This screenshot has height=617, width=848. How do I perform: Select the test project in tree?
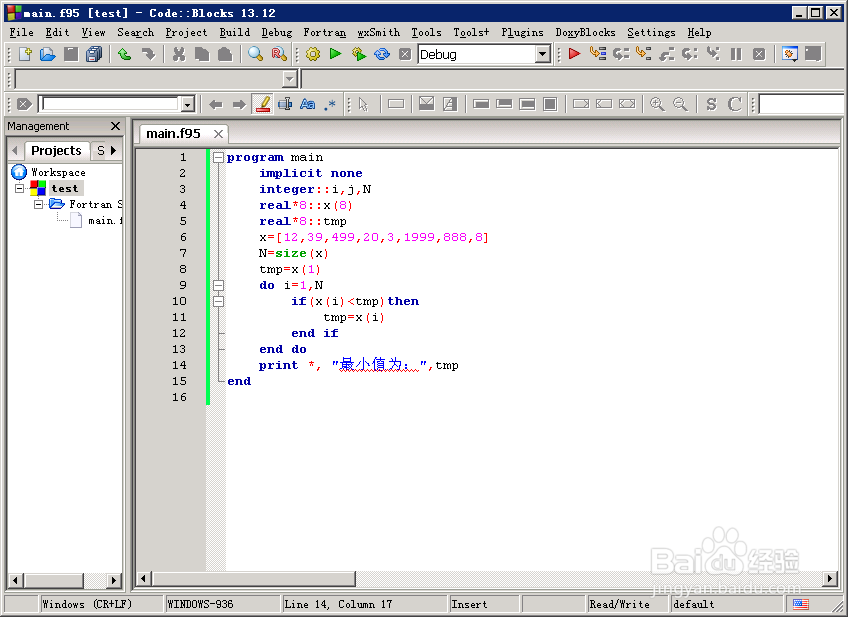[65, 188]
